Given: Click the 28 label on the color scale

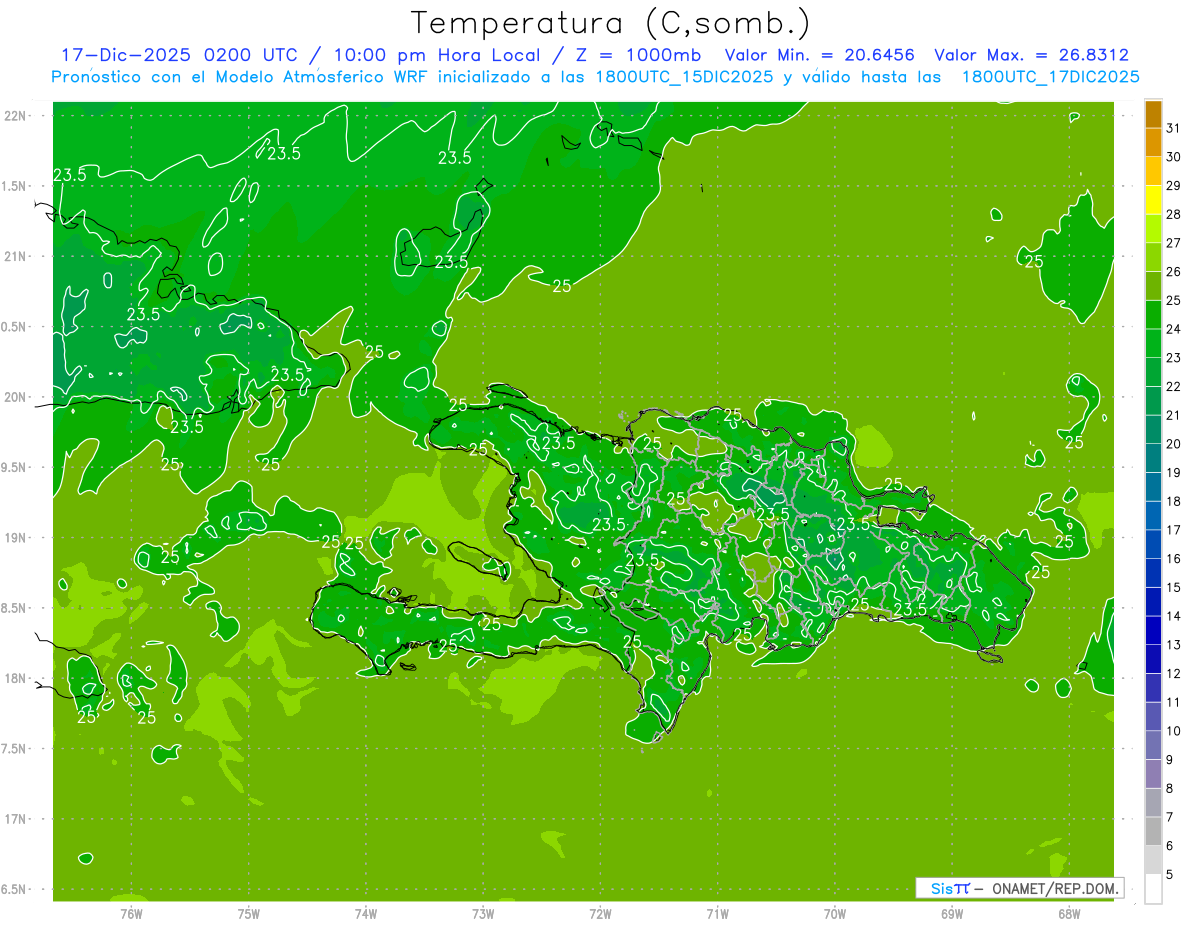Looking at the screenshot, I should (x=1173, y=215).
